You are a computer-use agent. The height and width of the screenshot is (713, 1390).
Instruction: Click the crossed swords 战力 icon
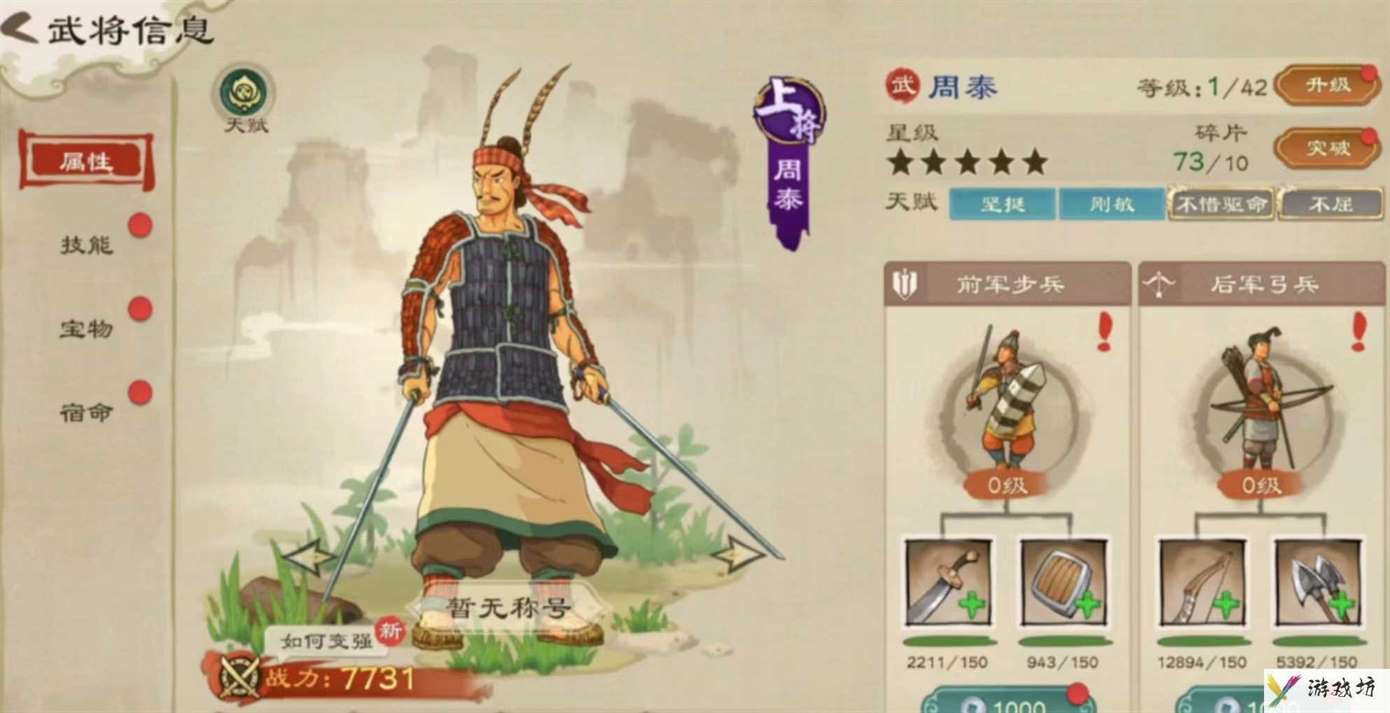238,679
